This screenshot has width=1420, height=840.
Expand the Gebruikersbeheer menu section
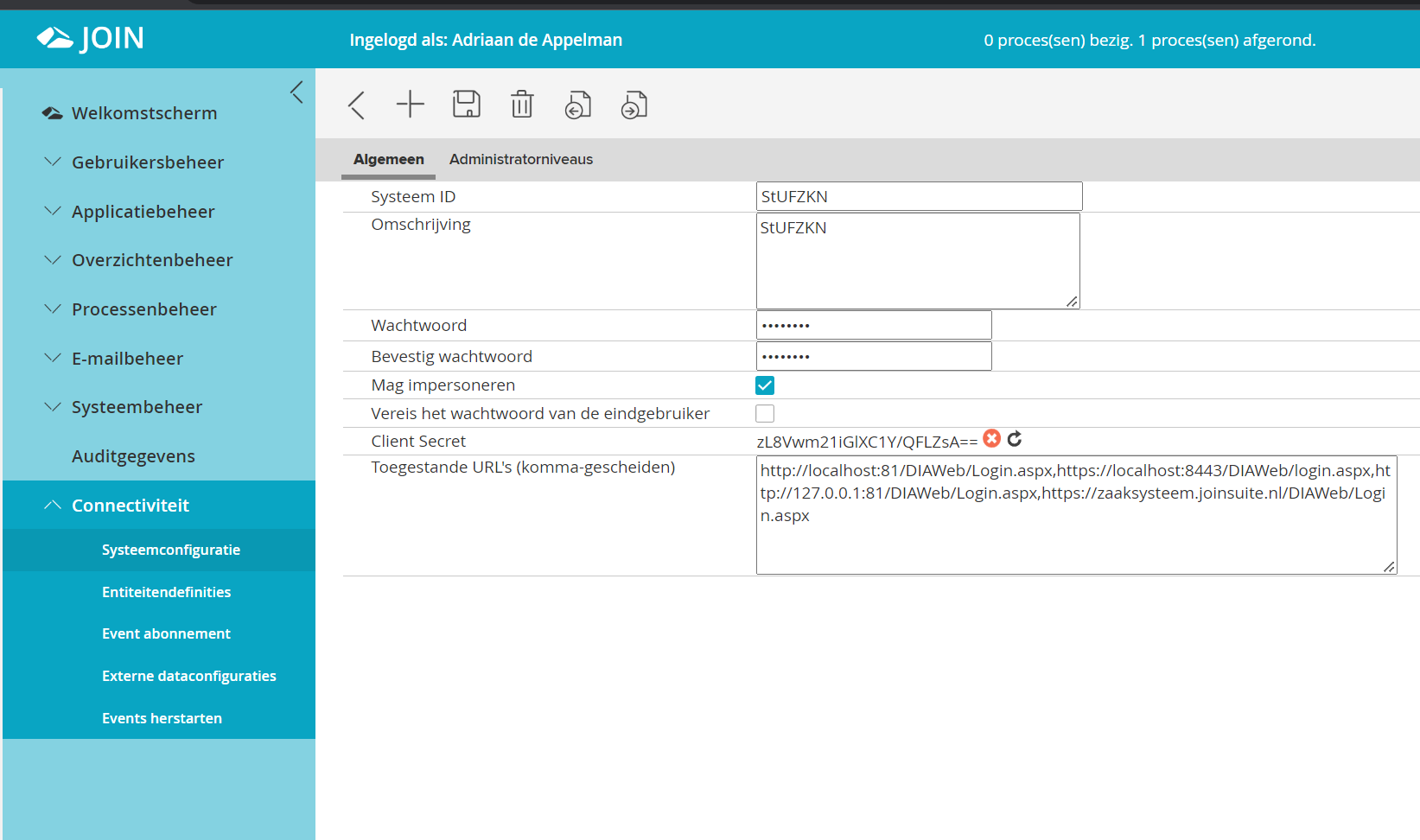coord(147,162)
